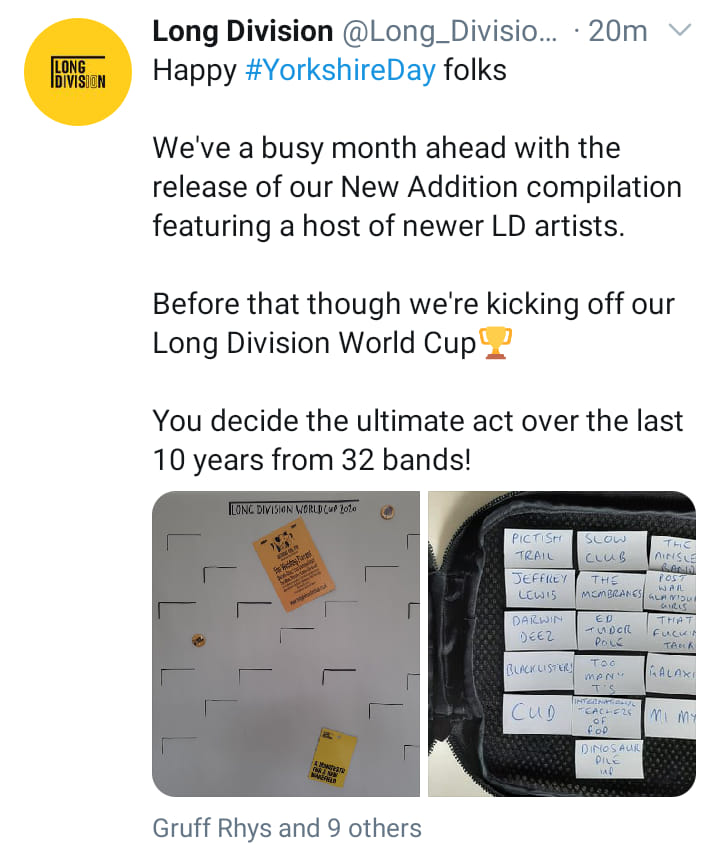Open the Long Division profile avatar
The image size is (720, 864).
(78, 72)
